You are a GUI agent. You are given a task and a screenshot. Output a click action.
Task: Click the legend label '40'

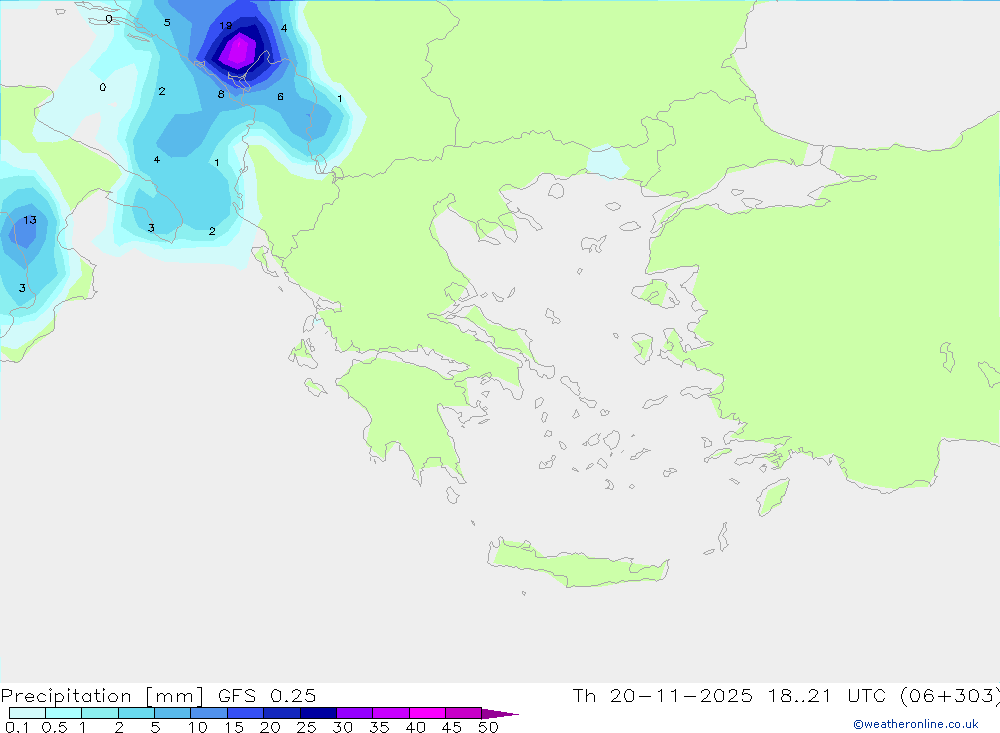click(415, 727)
